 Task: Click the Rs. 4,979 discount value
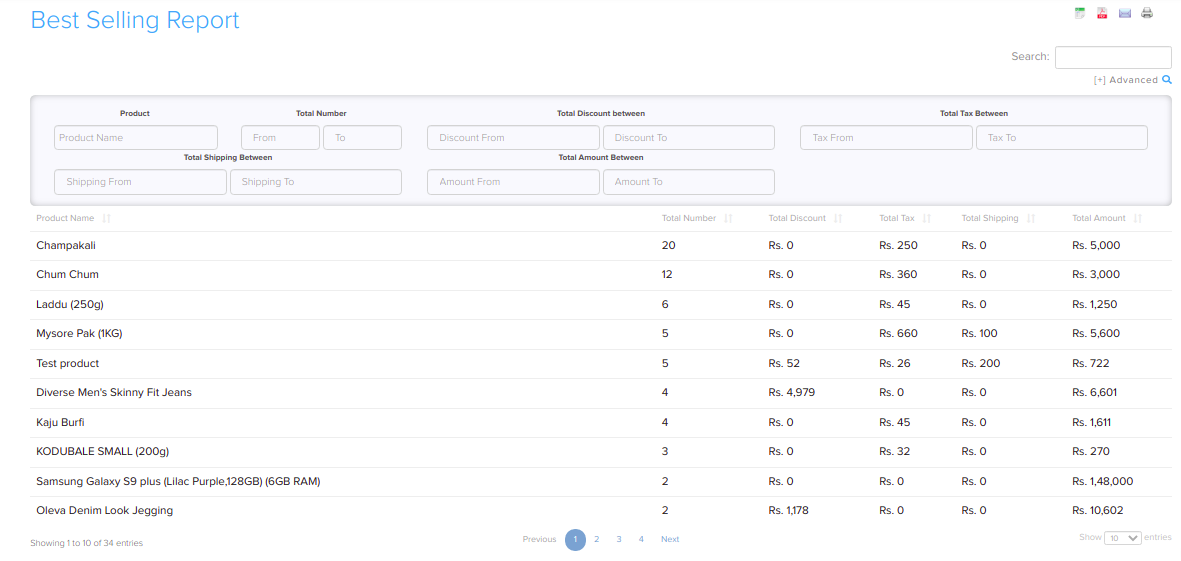tap(792, 392)
